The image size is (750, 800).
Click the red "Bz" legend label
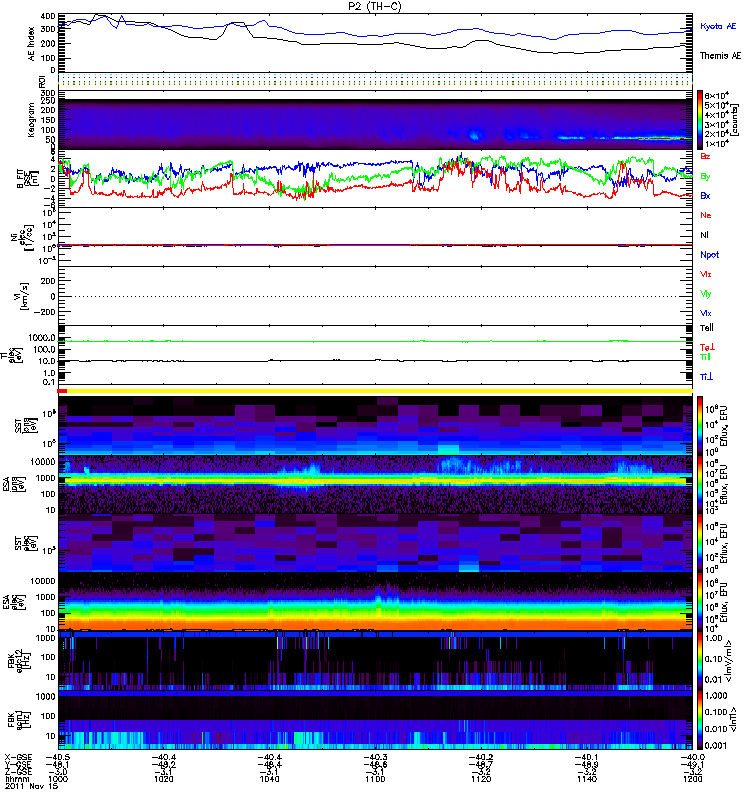pos(705,156)
